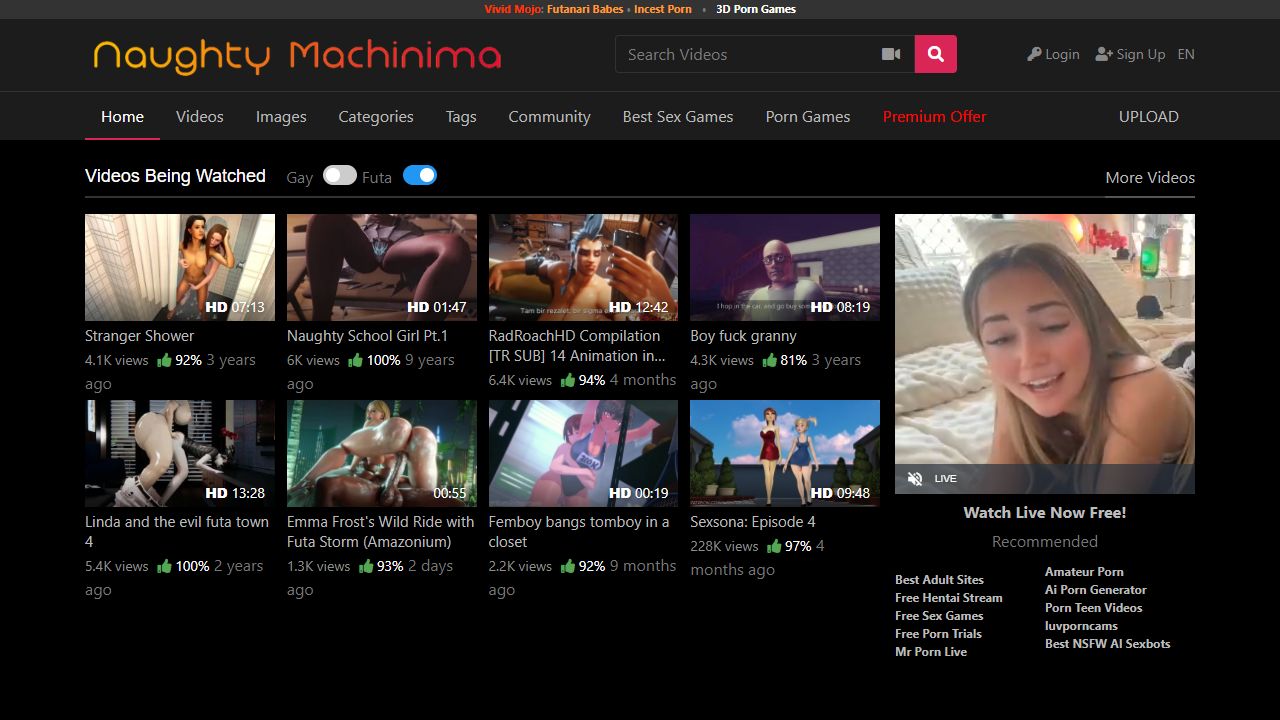Open the Mr Porn Live link
The image size is (1280, 720).
(931, 652)
